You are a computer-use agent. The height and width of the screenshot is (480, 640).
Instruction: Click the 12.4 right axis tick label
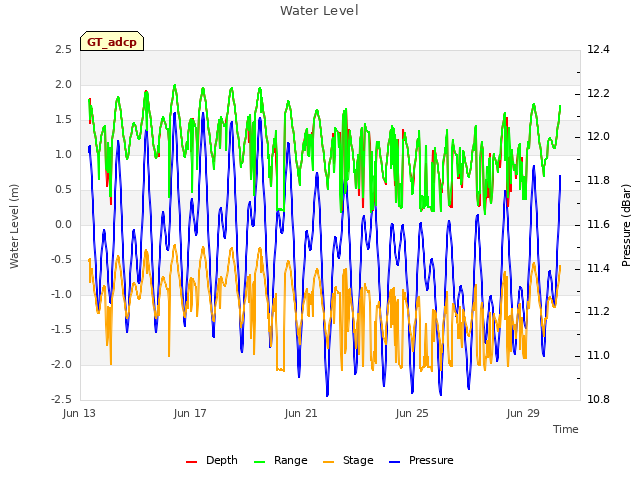598,50
